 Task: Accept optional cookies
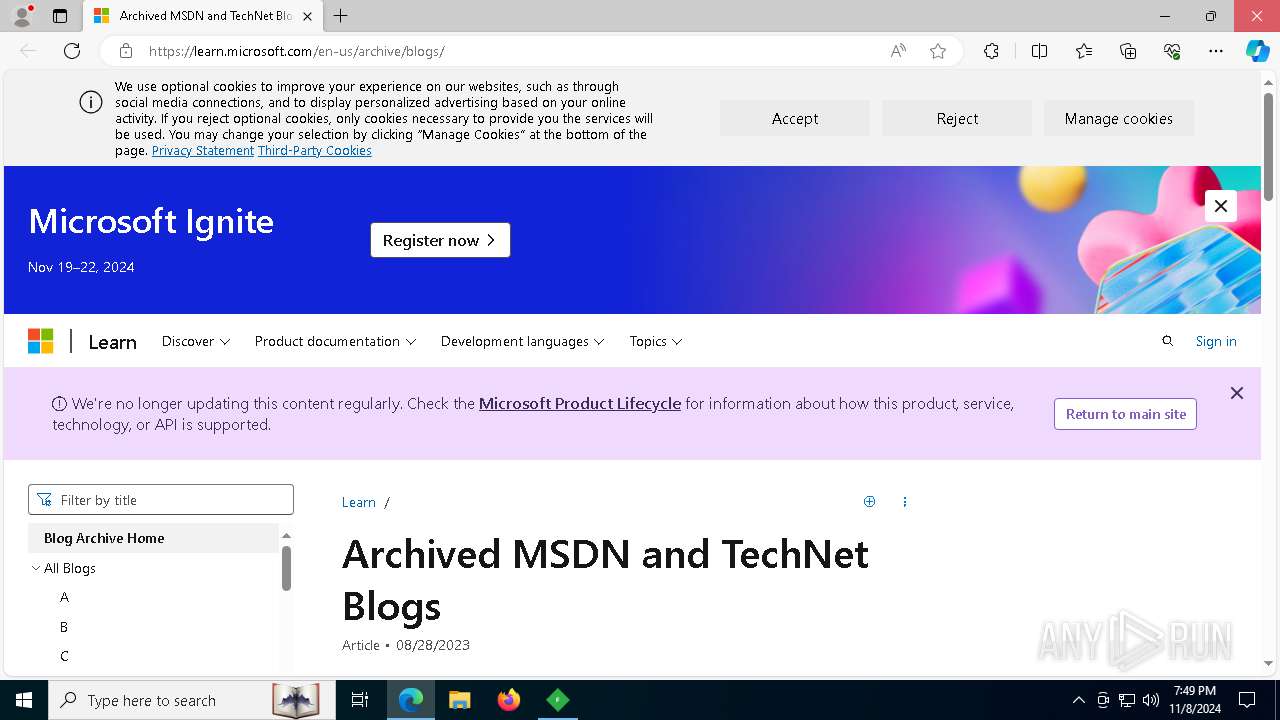(795, 118)
